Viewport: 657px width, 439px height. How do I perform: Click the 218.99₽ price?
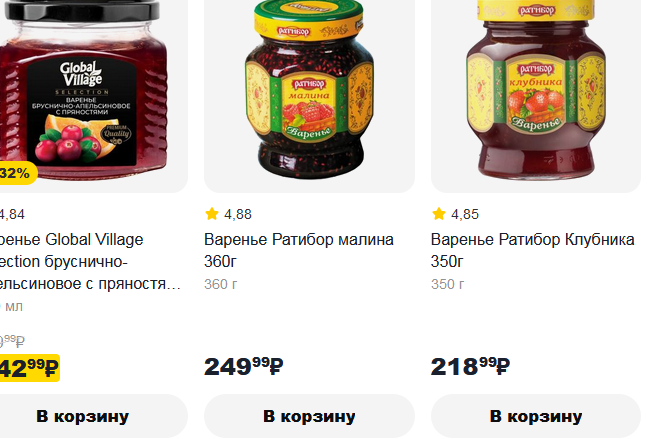[471, 367]
